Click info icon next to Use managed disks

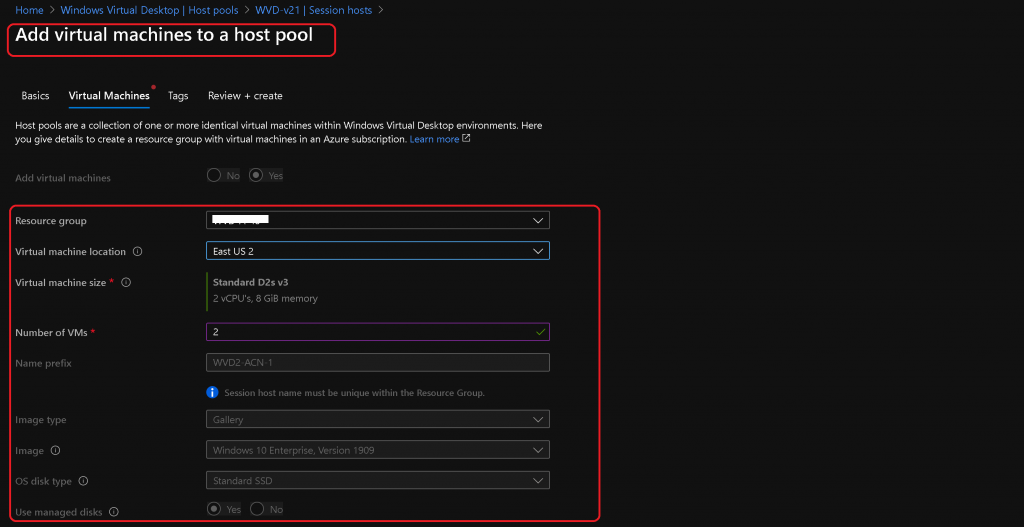(x=114, y=512)
